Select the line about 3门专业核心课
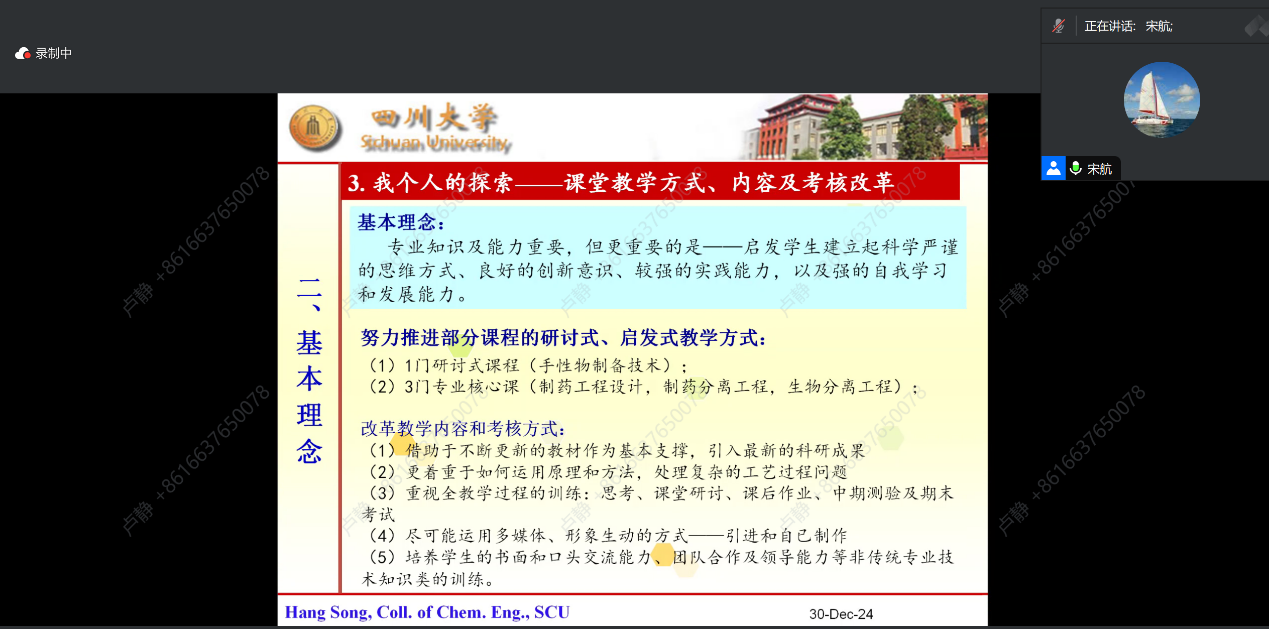 643,387
